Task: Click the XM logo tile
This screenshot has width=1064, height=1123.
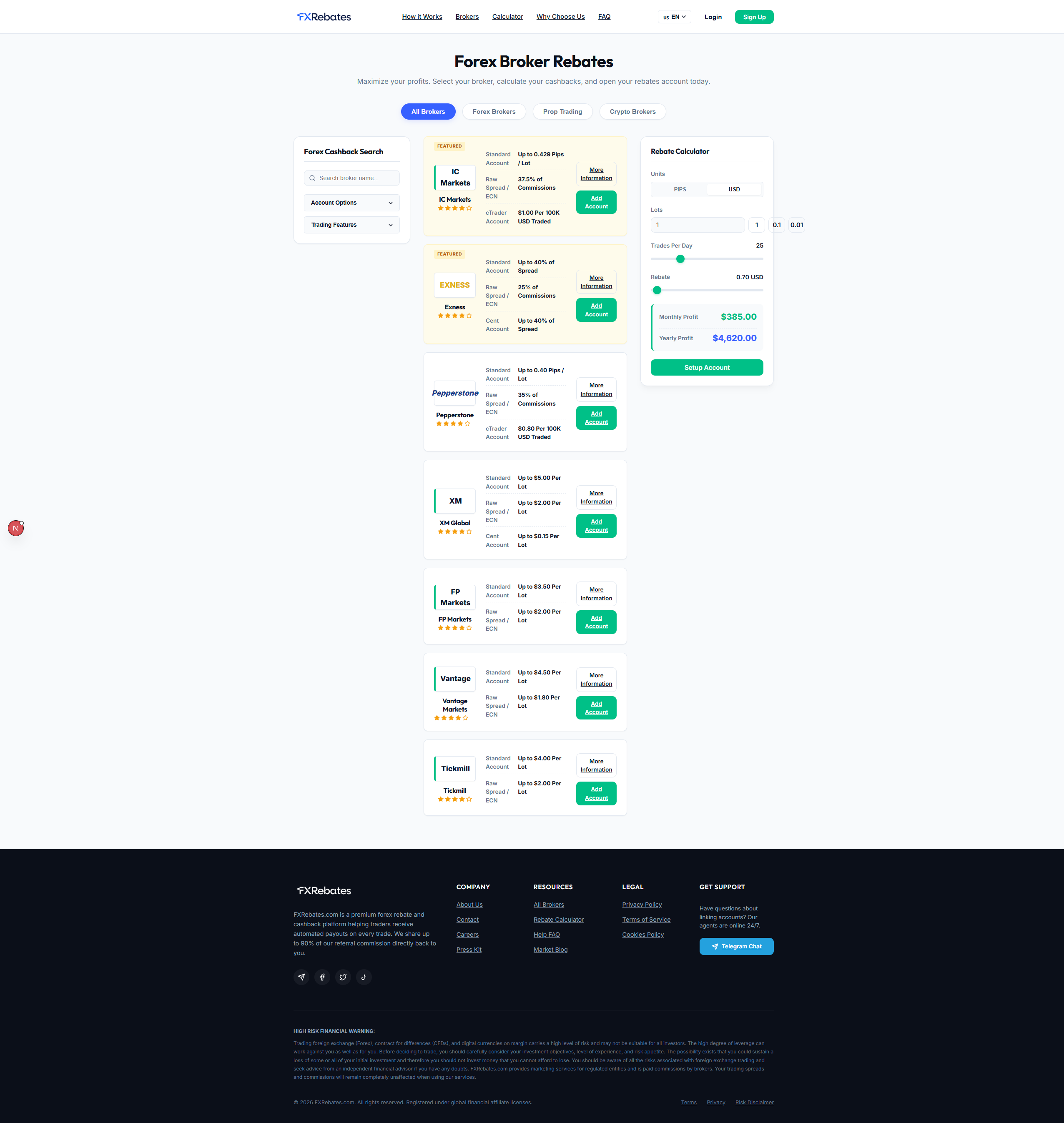Action: click(x=455, y=501)
